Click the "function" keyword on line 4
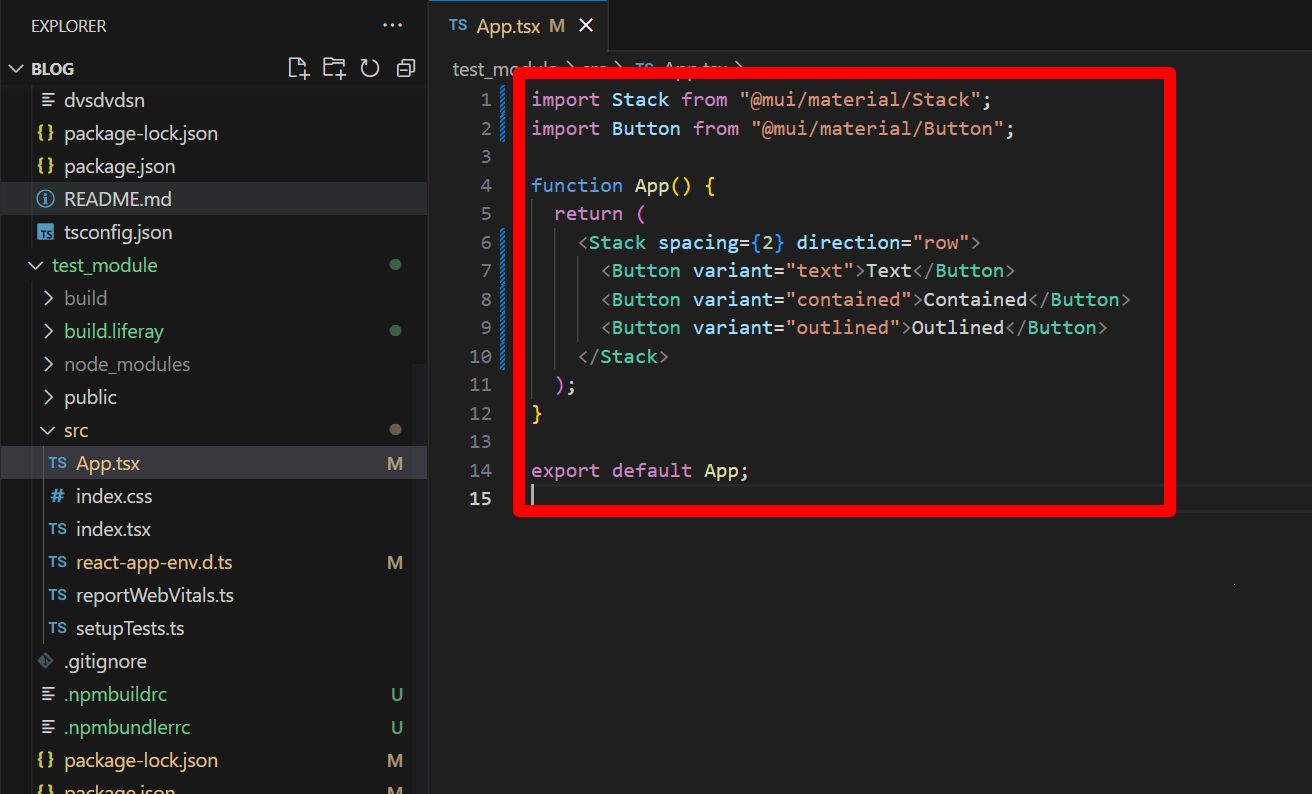Screen dimensions: 1312x794 [577, 185]
